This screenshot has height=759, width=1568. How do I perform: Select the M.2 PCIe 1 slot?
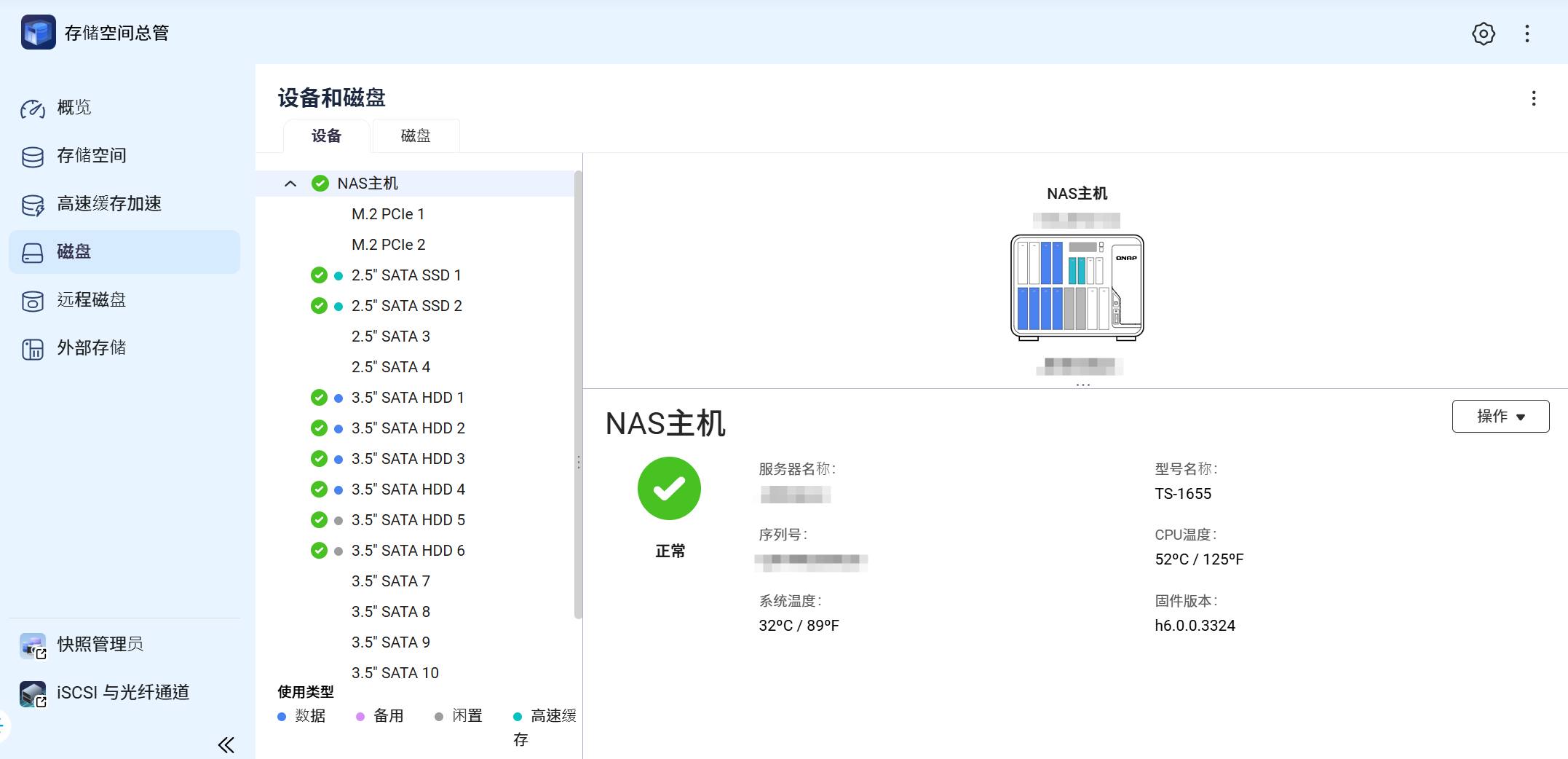tap(387, 214)
